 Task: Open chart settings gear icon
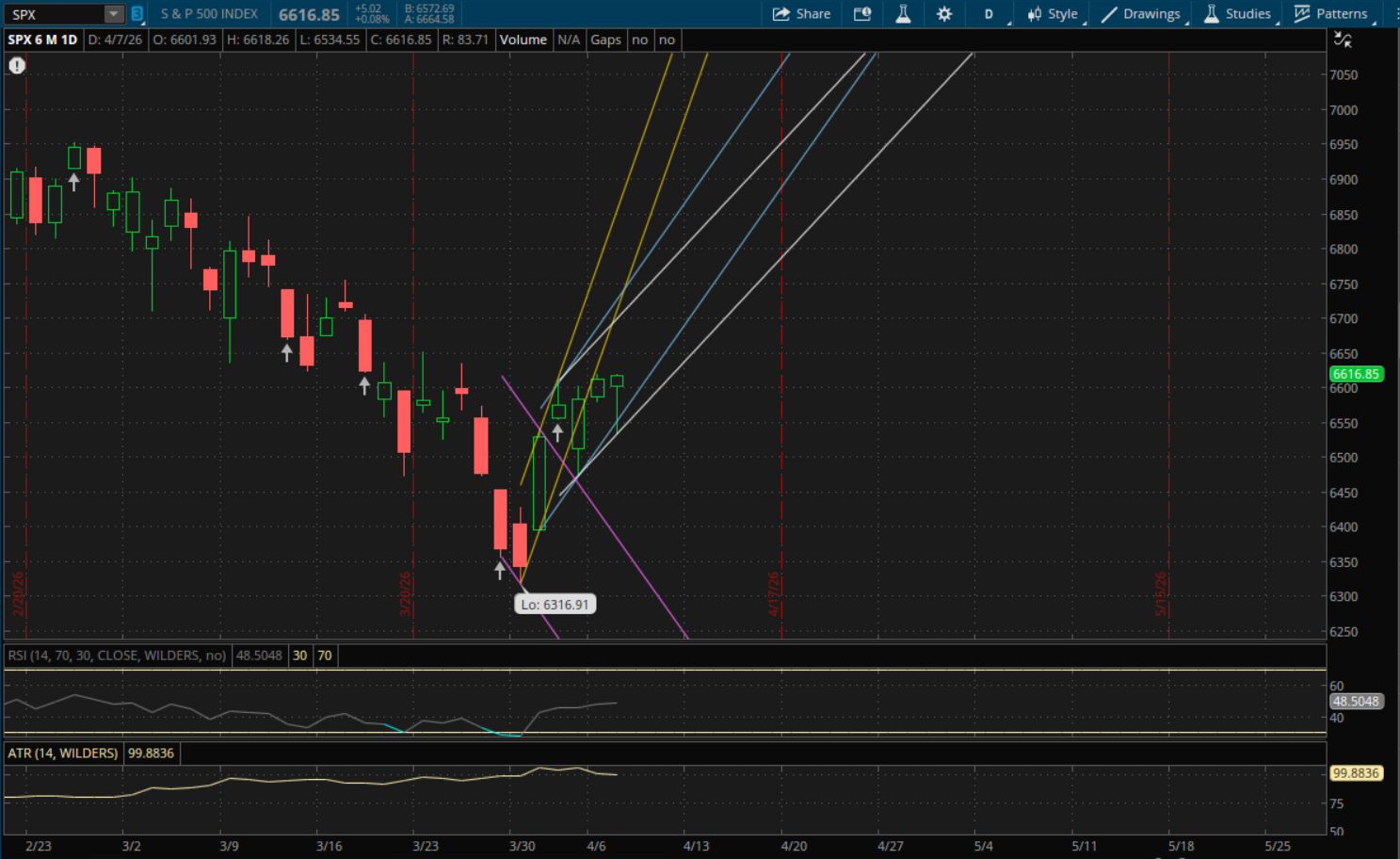(x=943, y=14)
